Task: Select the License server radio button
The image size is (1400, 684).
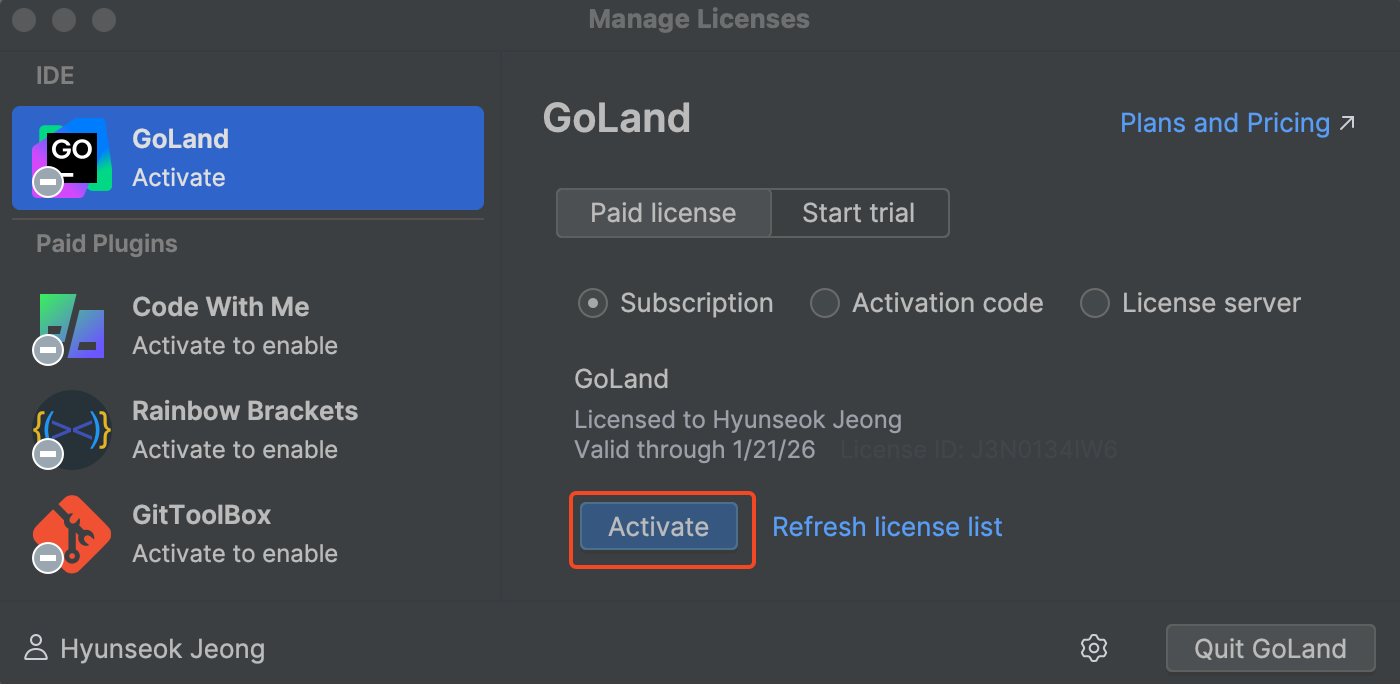Action: (x=1095, y=303)
